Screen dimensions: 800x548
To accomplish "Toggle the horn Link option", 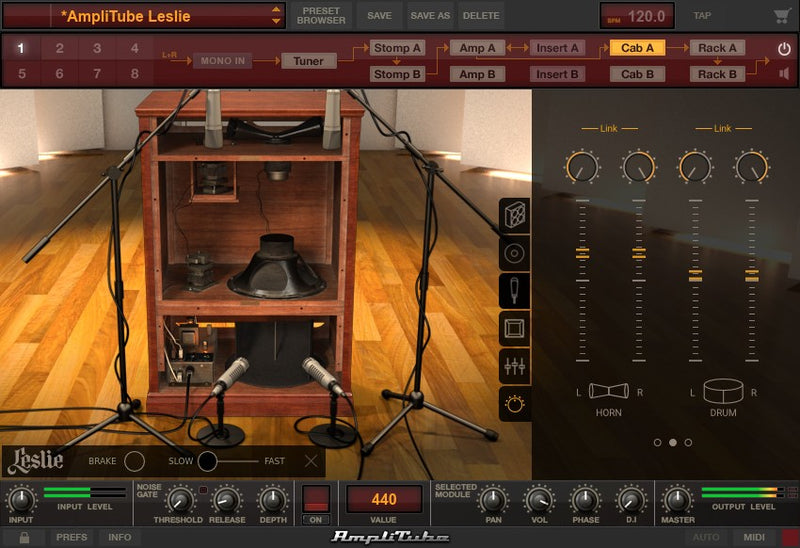I will pos(609,129).
